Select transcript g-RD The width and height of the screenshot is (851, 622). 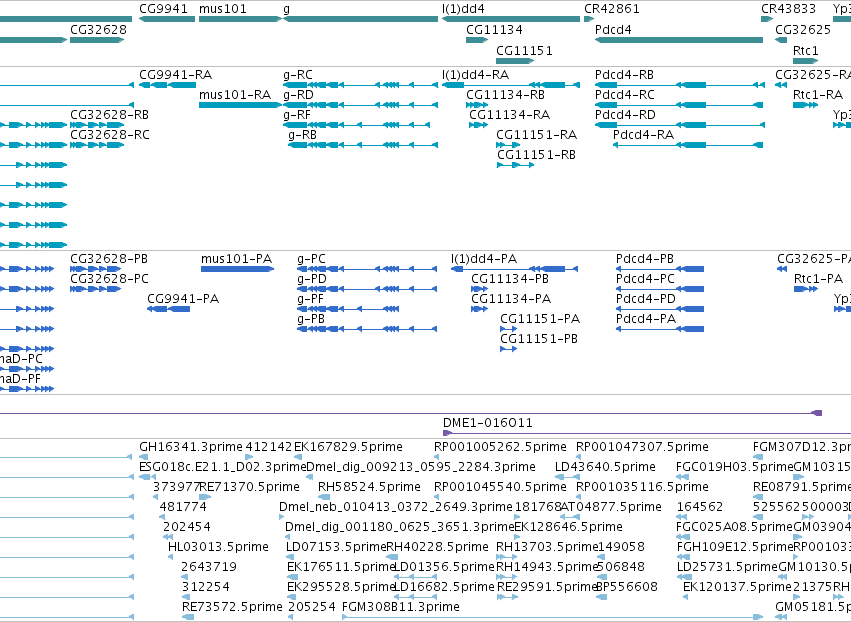pyautogui.click(x=298, y=95)
